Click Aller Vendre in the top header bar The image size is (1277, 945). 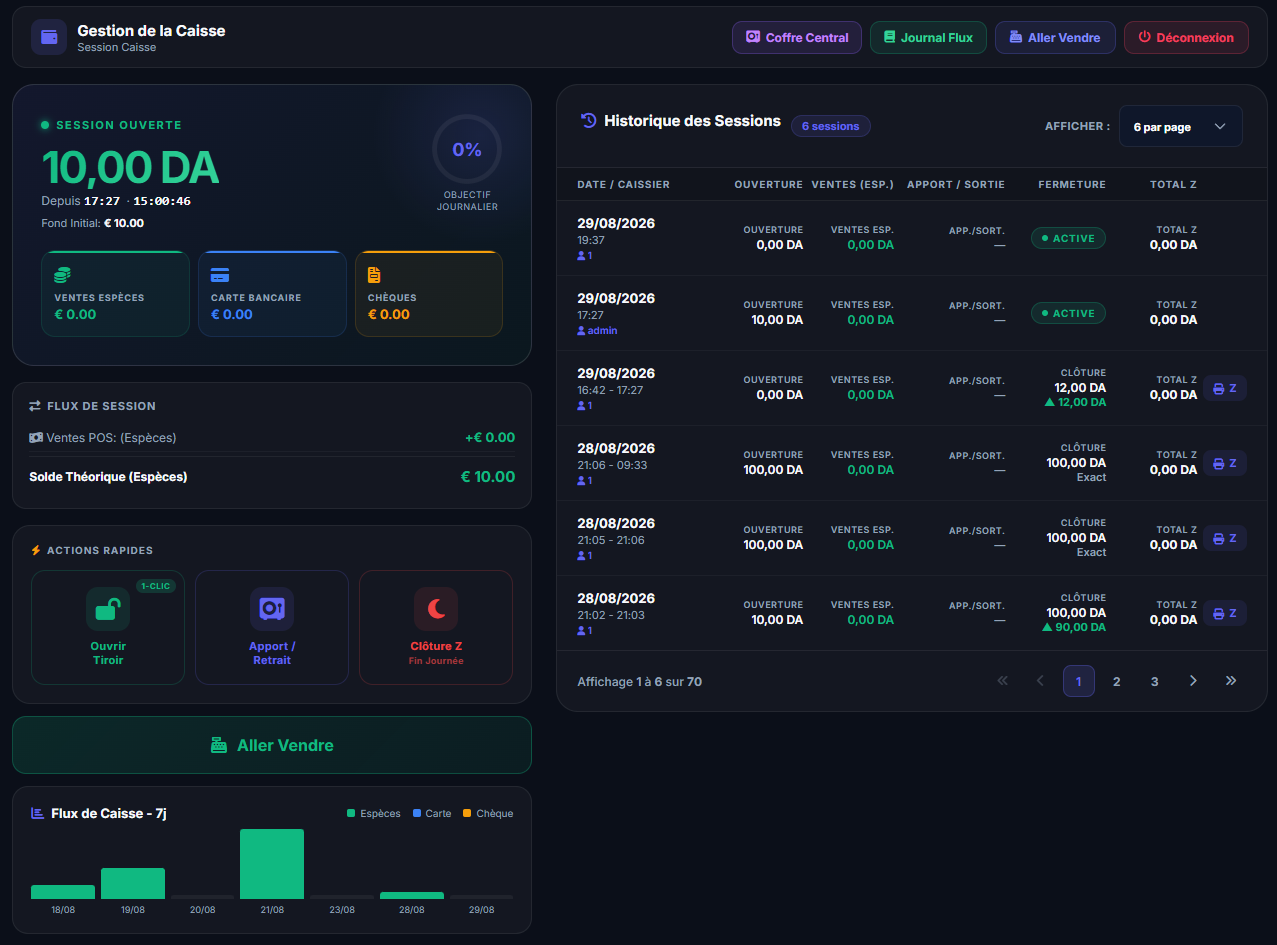1055,38
